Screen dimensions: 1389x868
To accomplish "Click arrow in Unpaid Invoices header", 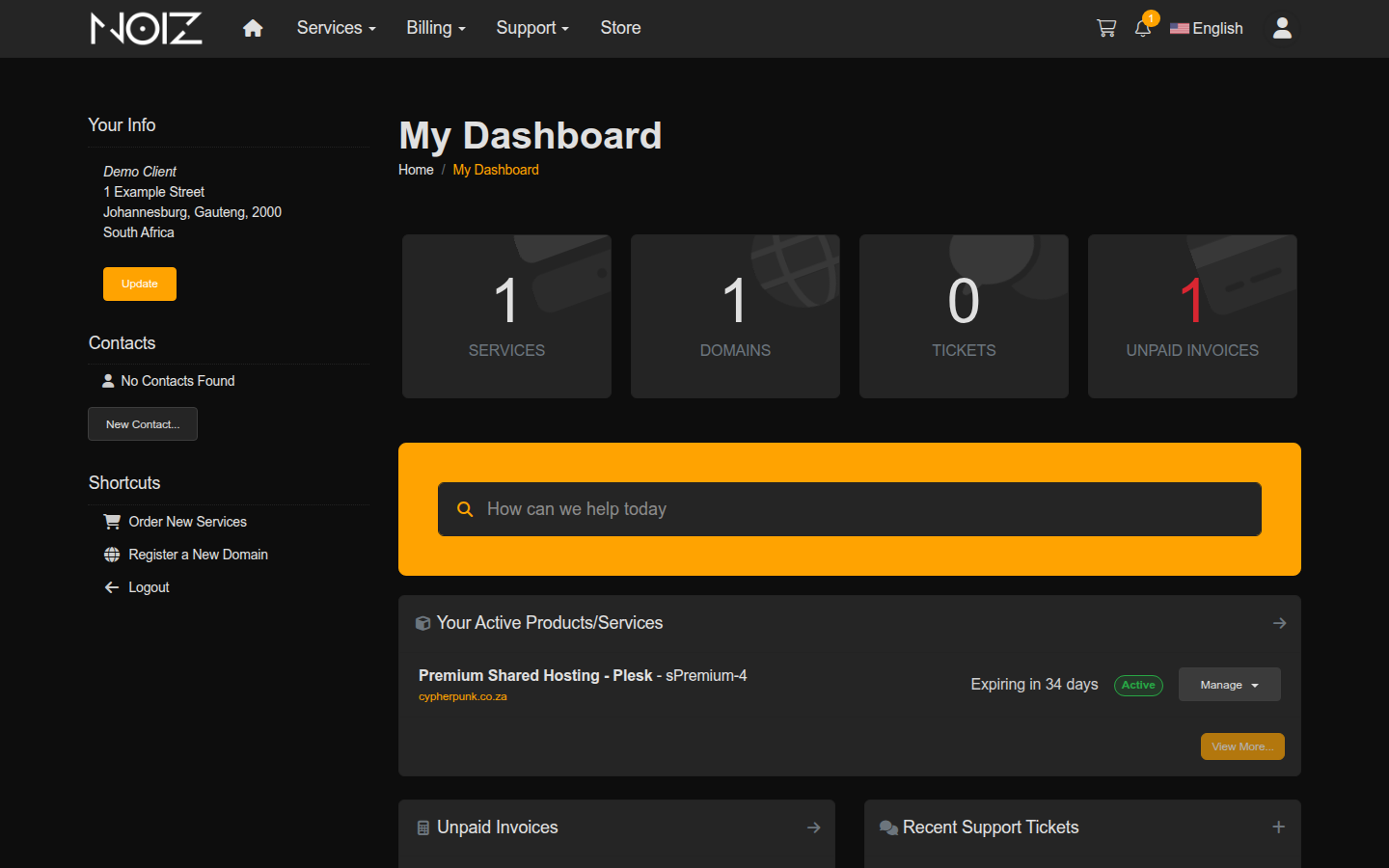I will [x=814, y=827].
